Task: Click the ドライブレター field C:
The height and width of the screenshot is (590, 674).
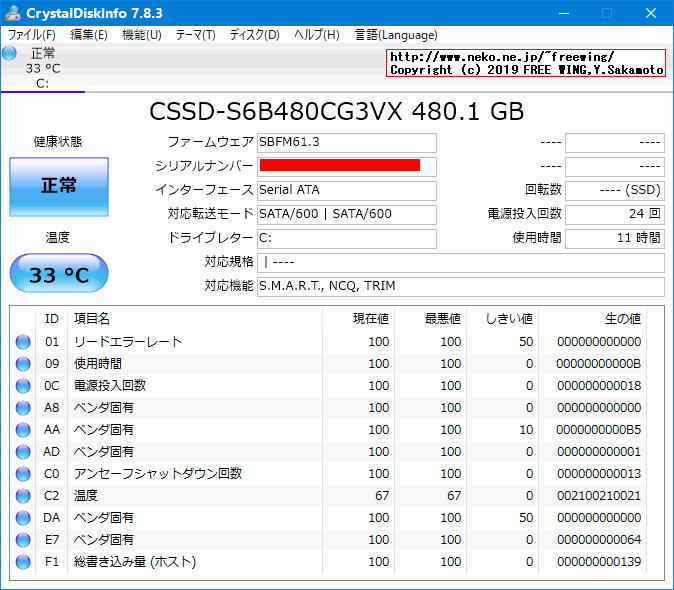Action: coord(347,238)
